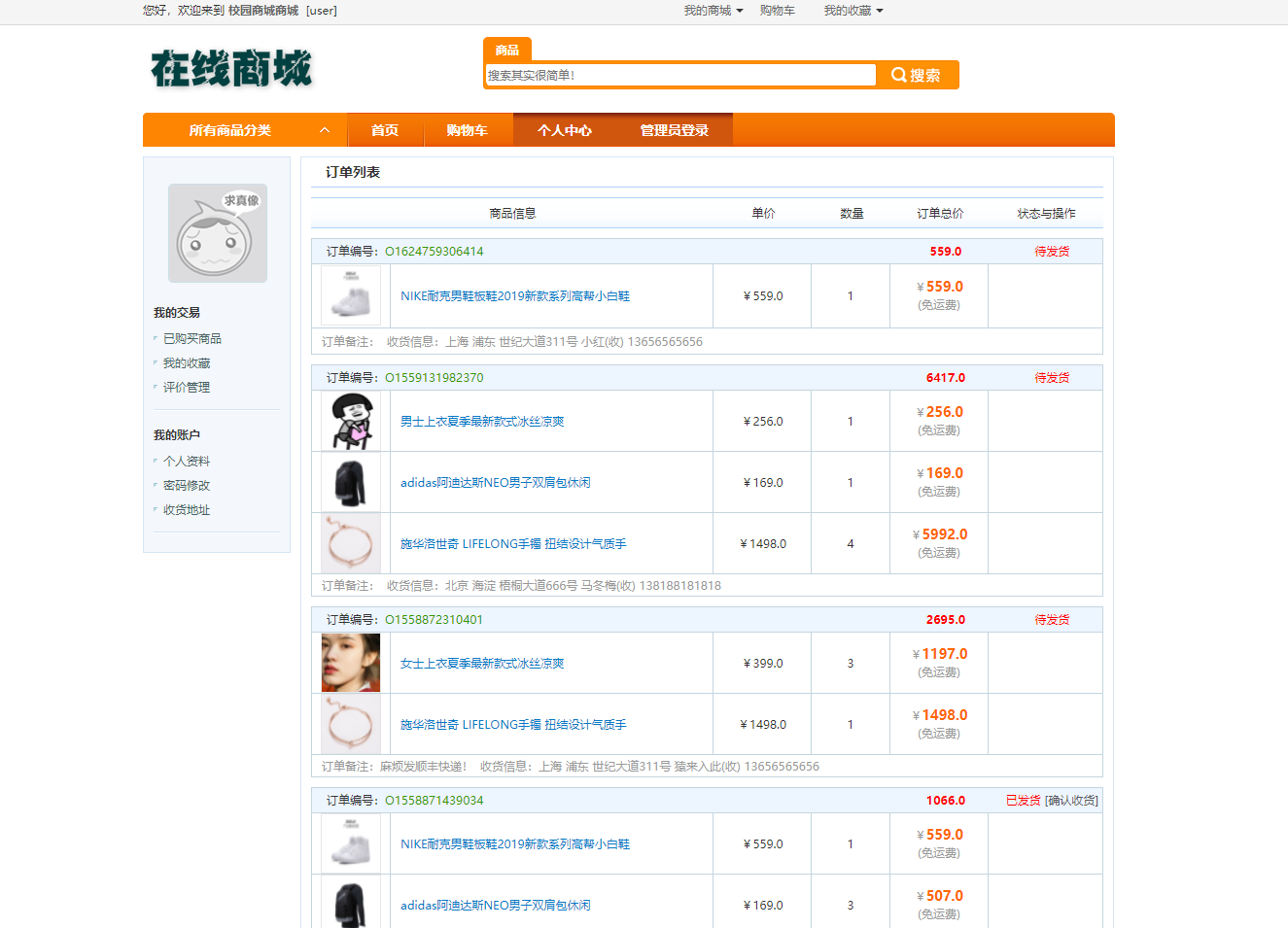Select 收货地址 under 我的账户
Screen dimensions: 1288x928
tap(186, 509)
